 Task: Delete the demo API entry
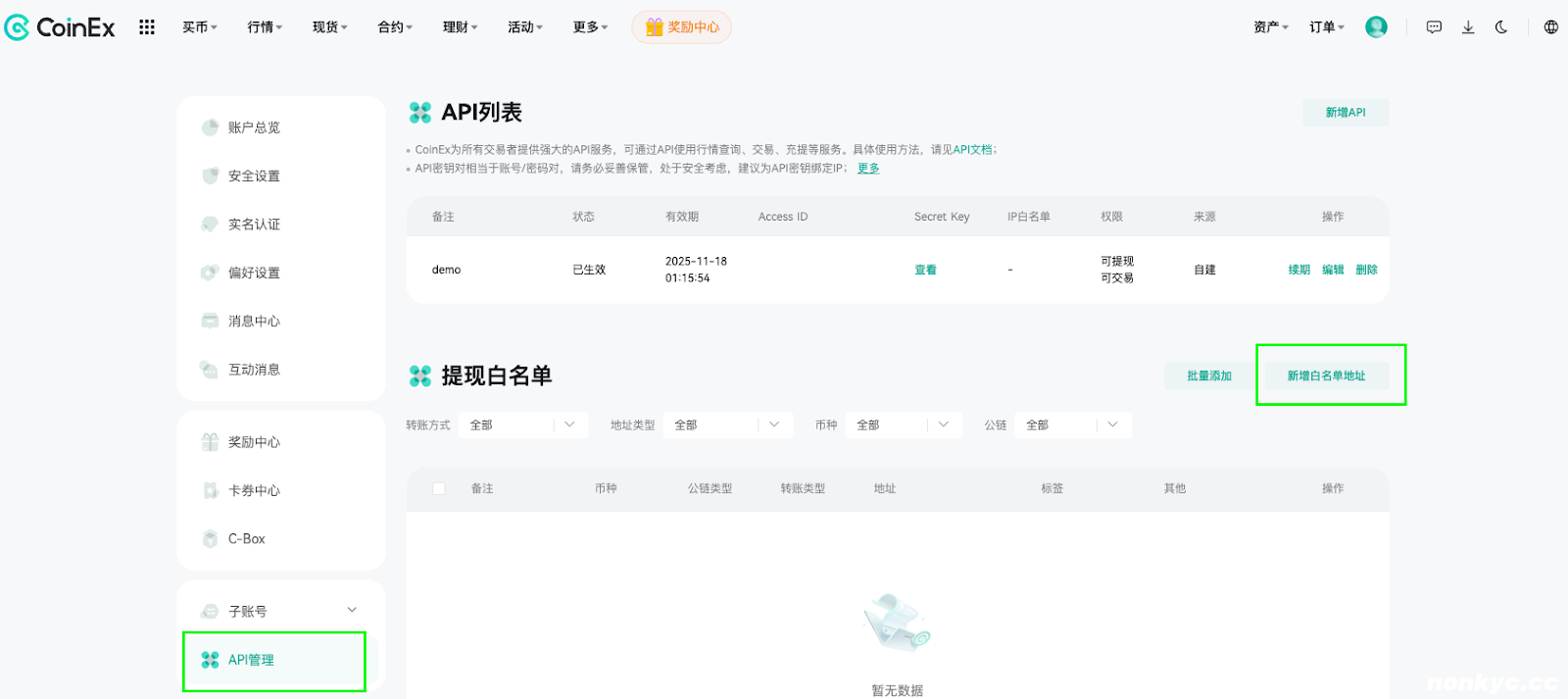(x=1366, y=270)
